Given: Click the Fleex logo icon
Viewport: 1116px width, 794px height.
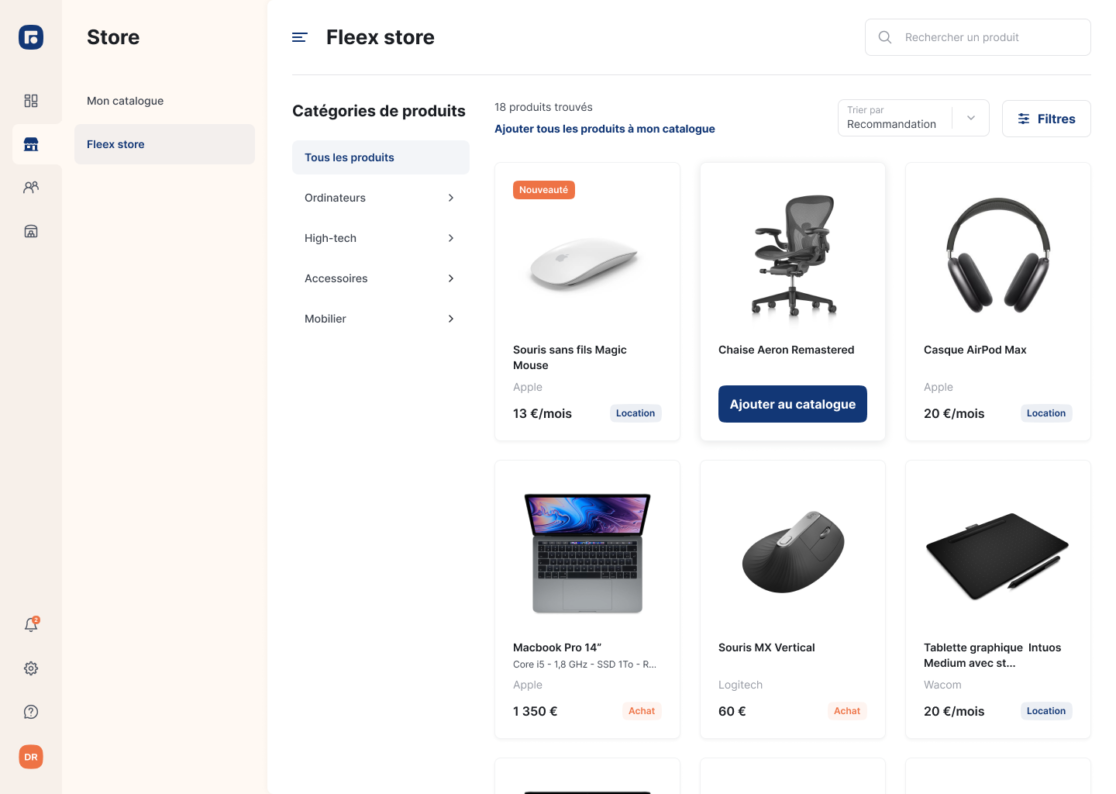Looking at the screenshot, I should pyautogui.click(x=31, y=37).
